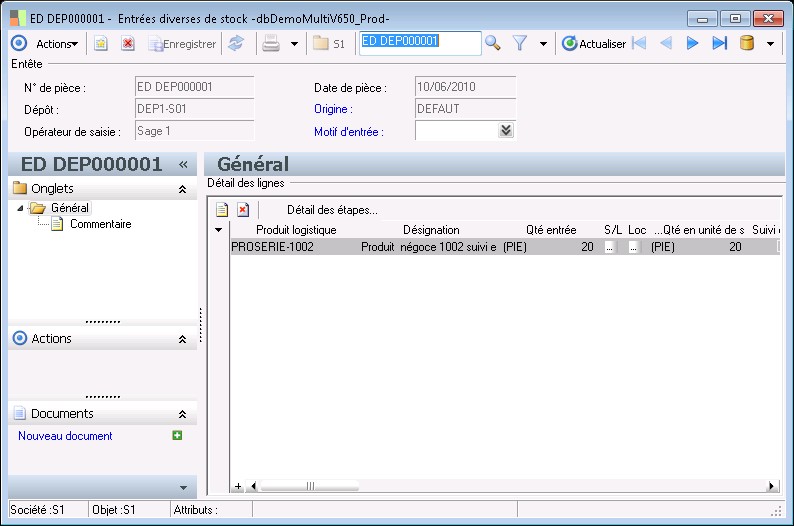794x526 pixels.
Task: Open the Motif d'entrée dropdown
Action: click(505, 131)
